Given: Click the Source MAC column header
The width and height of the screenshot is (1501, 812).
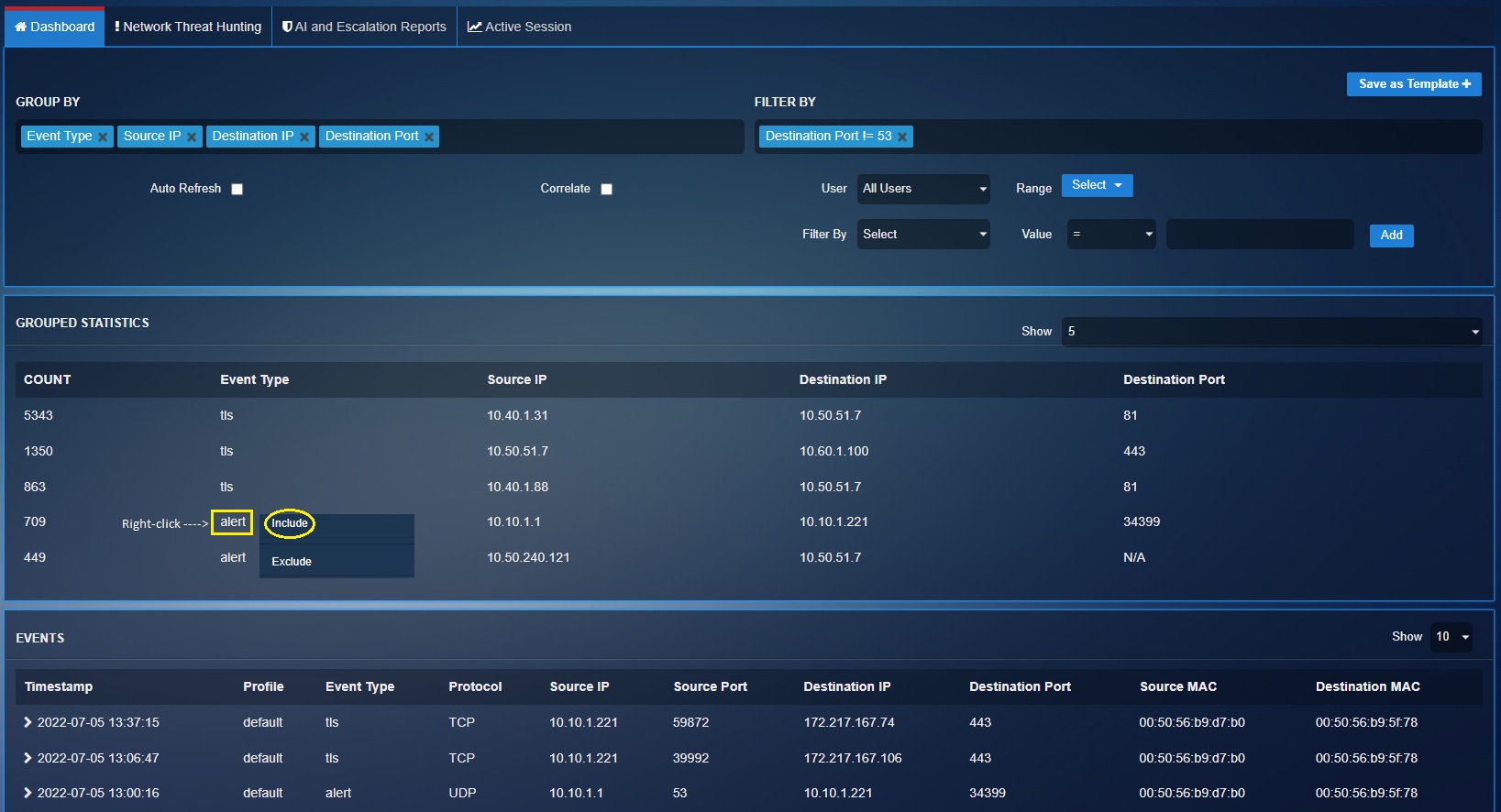Looking at the screenshot, I should point(1178,686).
